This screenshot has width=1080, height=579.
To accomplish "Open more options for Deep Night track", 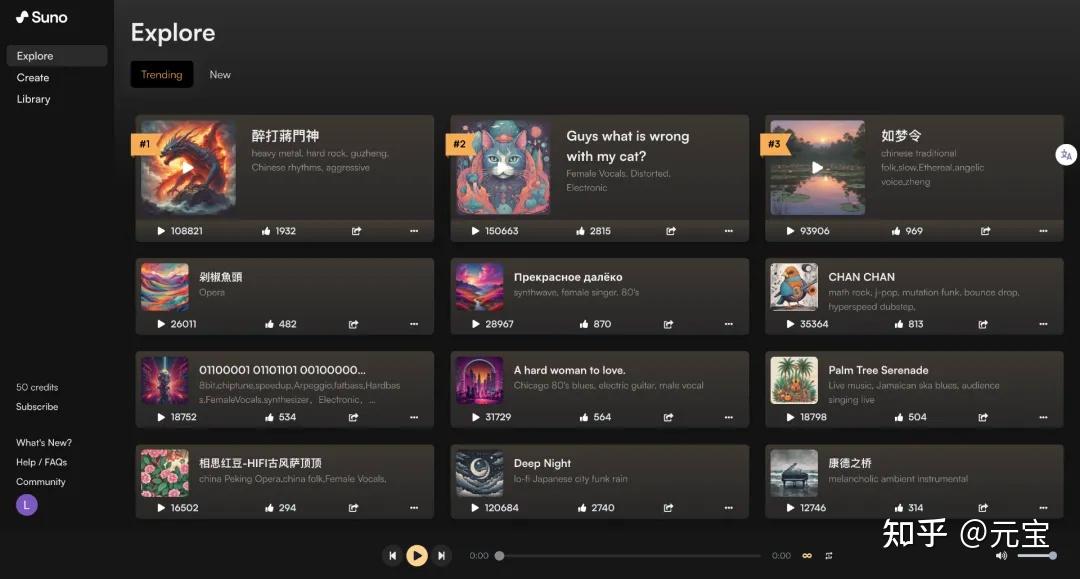I will (728, 507).
